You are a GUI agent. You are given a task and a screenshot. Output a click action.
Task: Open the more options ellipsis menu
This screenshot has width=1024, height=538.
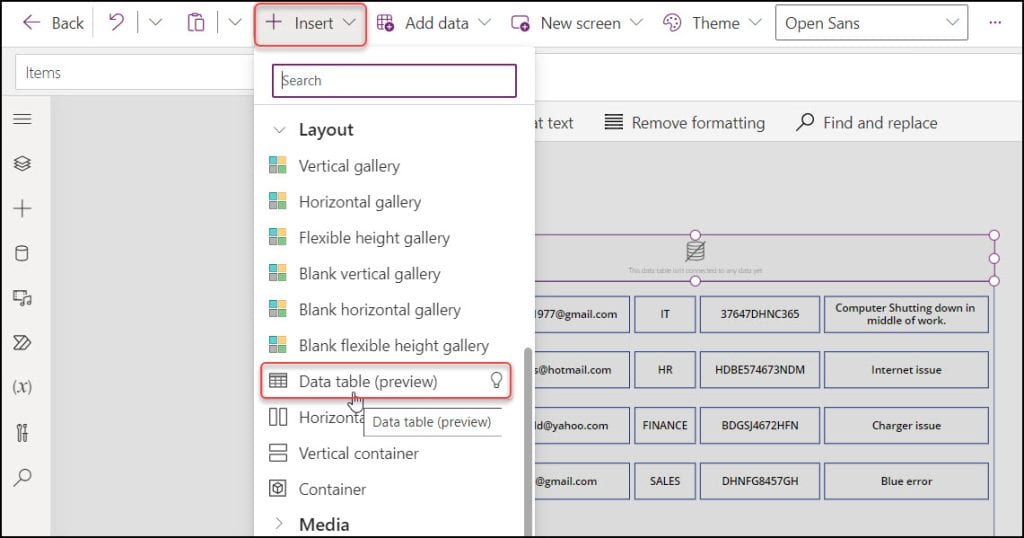[995, 23]
